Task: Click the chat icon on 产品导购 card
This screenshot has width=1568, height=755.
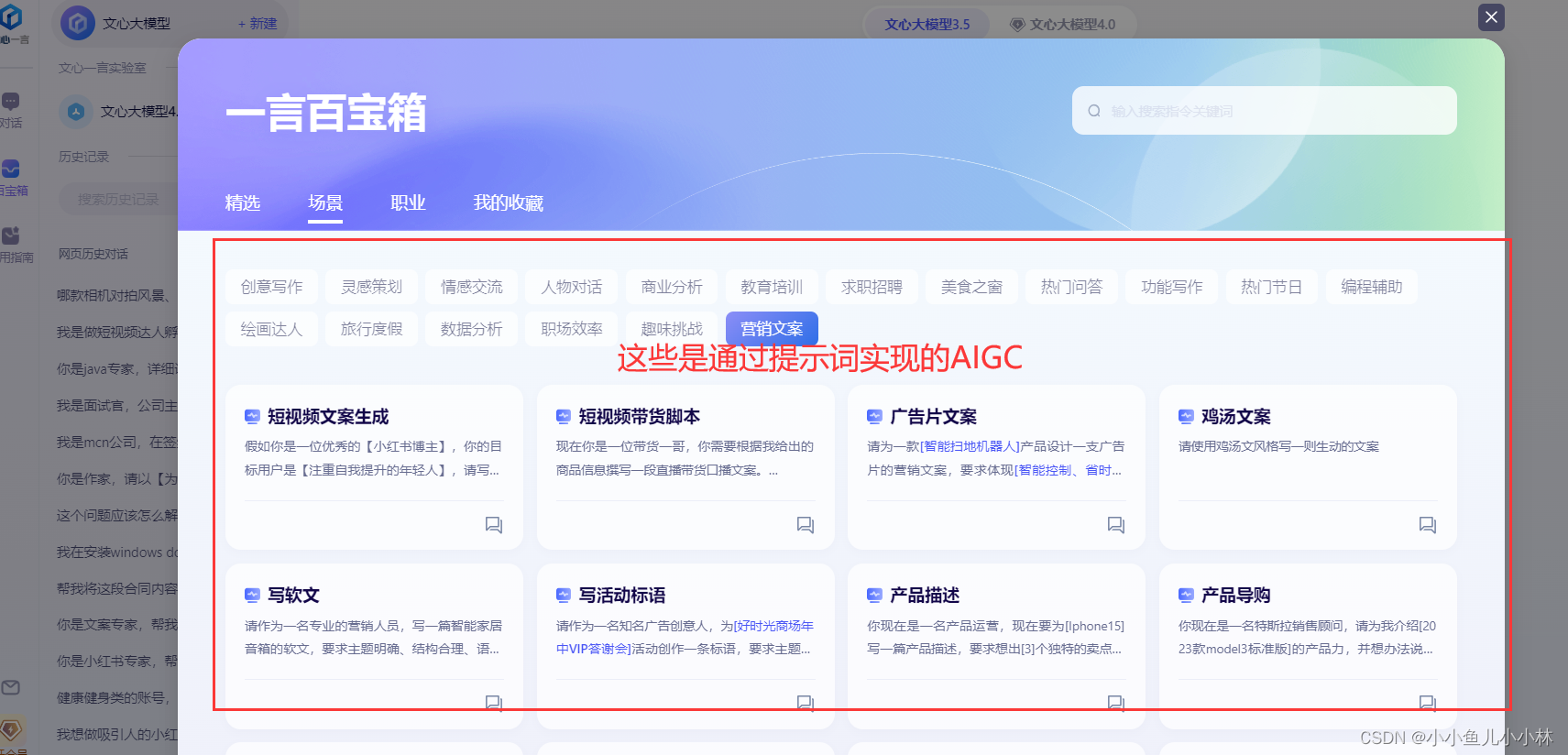Action: tap(1428, 704)
